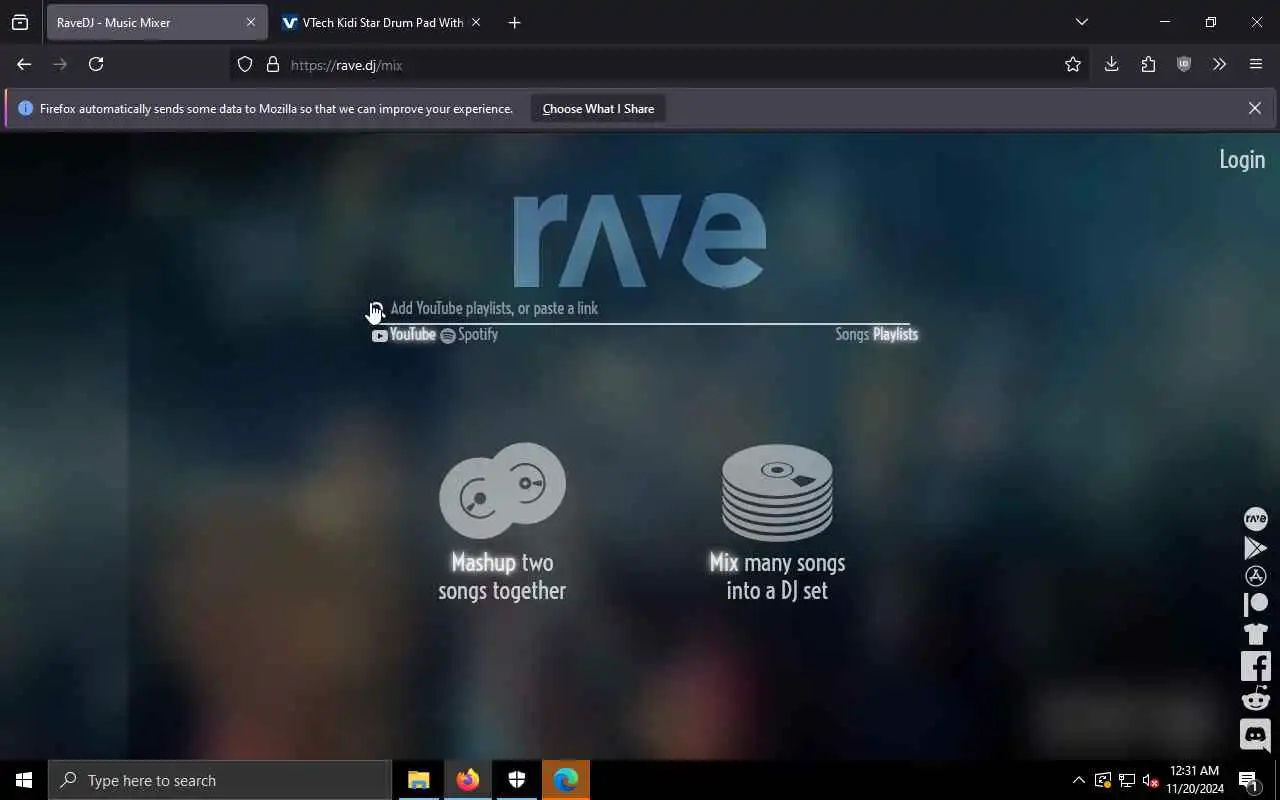Click the Rave logo at top
1280x800 pixels.
tap(640, 240)
